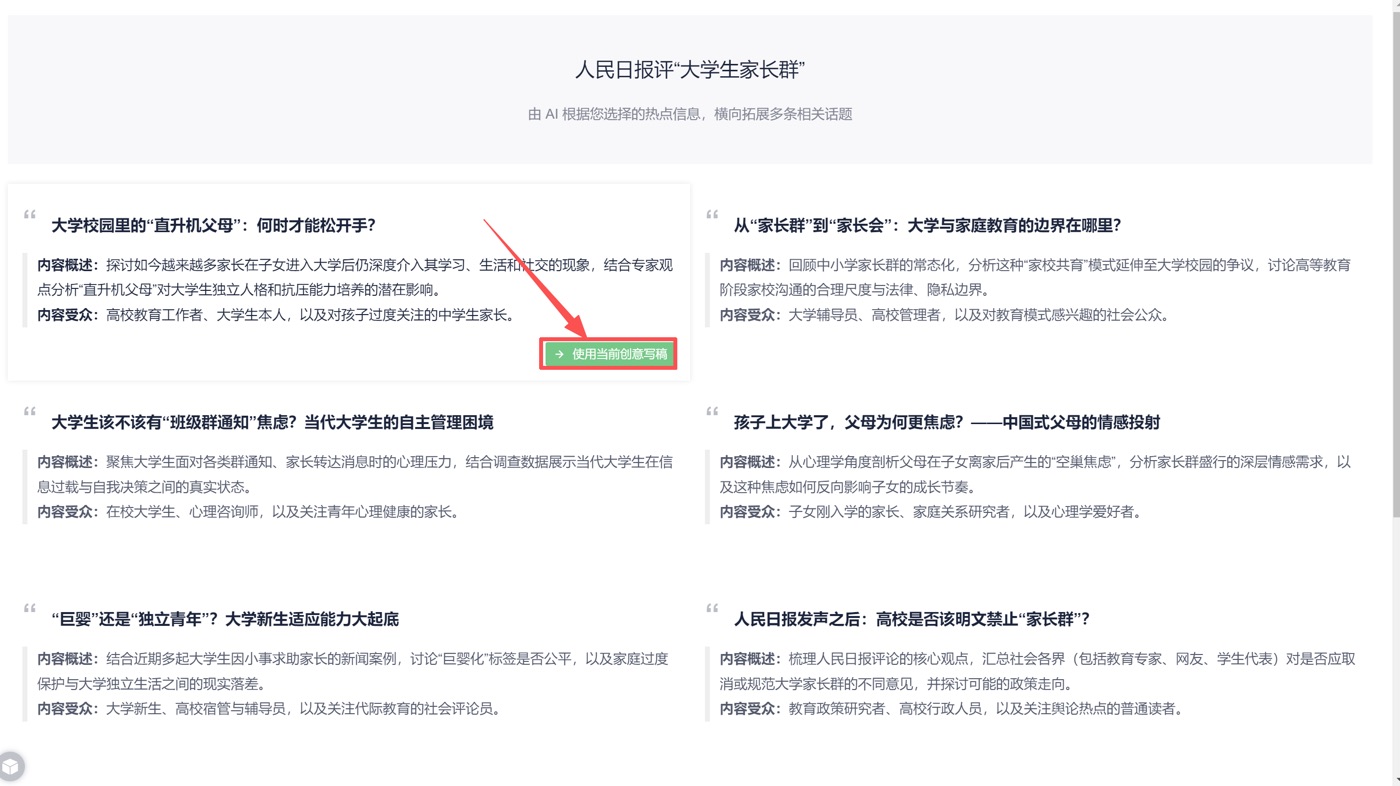Click the overview mentioning “家校共育”模式
Image resolution: width=1400 pixels, height=786 pixels.
[1035, 278]
